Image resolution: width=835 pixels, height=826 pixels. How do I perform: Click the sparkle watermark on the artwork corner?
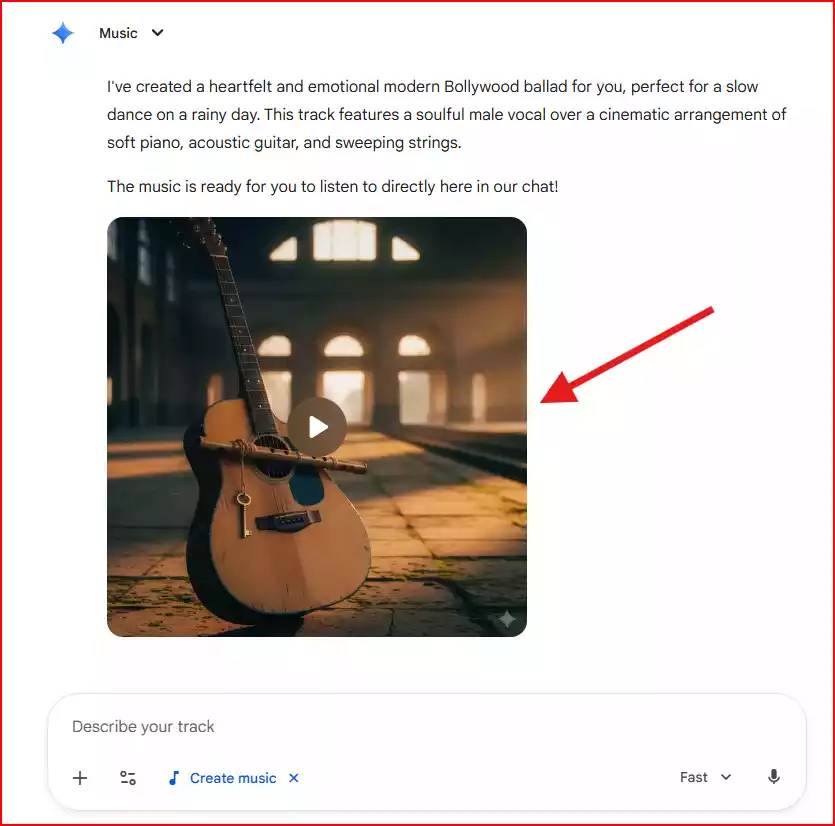508,618
